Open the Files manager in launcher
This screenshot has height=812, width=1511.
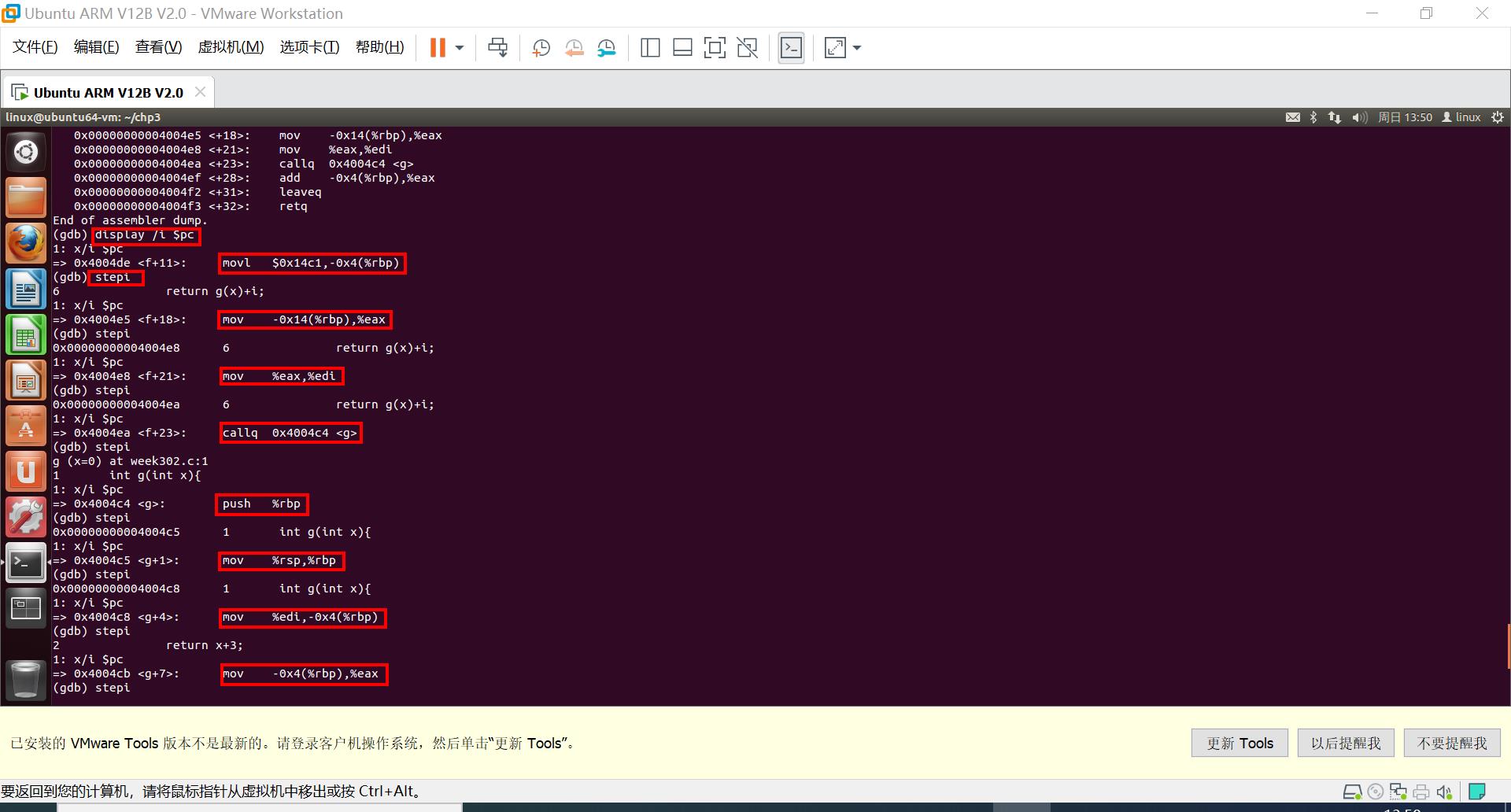(x=26, y=197)
